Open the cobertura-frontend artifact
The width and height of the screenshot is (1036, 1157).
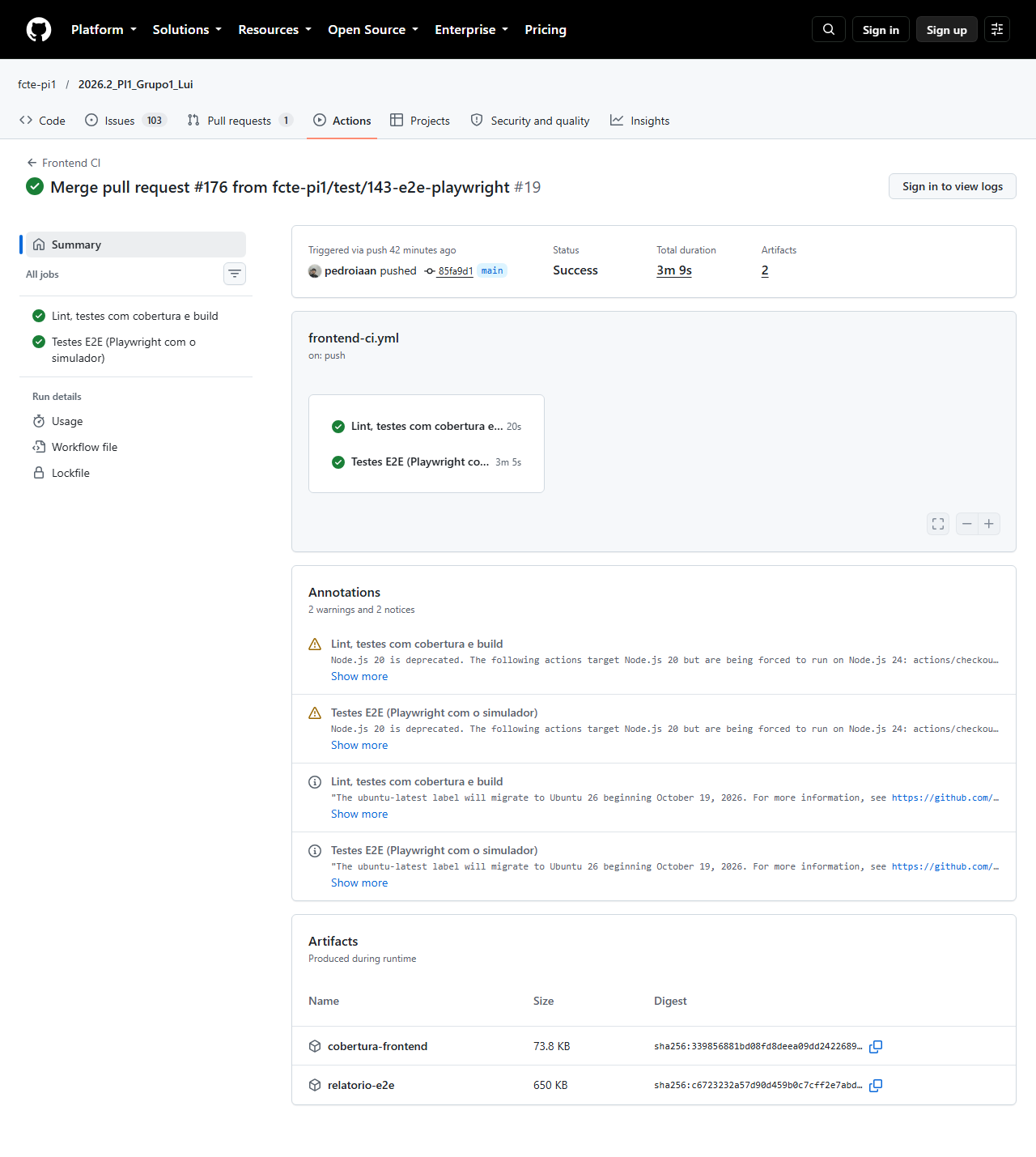(x=377, y=1046)
